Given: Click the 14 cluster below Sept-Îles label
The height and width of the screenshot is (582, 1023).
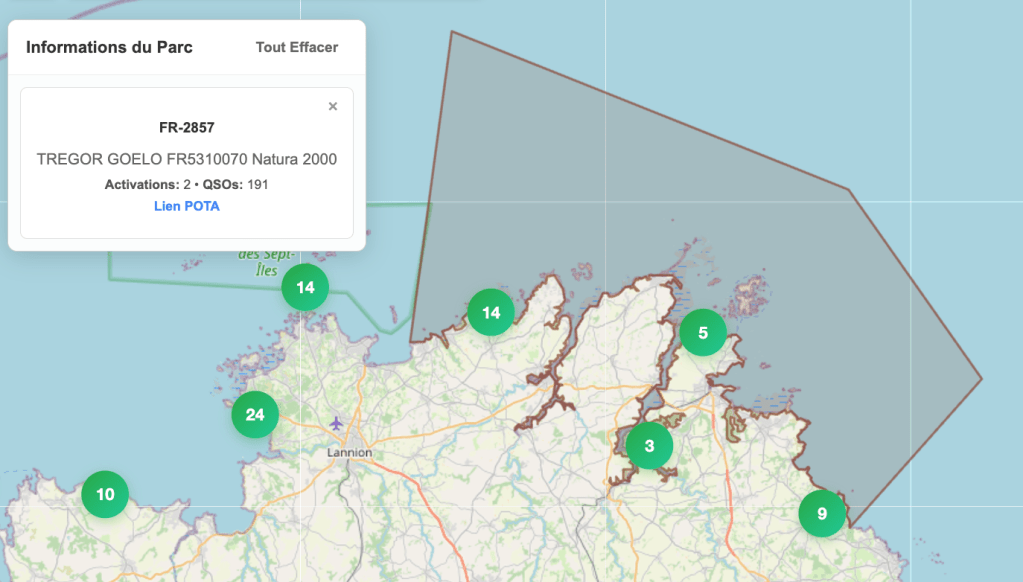Looking at the screenshot, I should (x=305, y=288).
